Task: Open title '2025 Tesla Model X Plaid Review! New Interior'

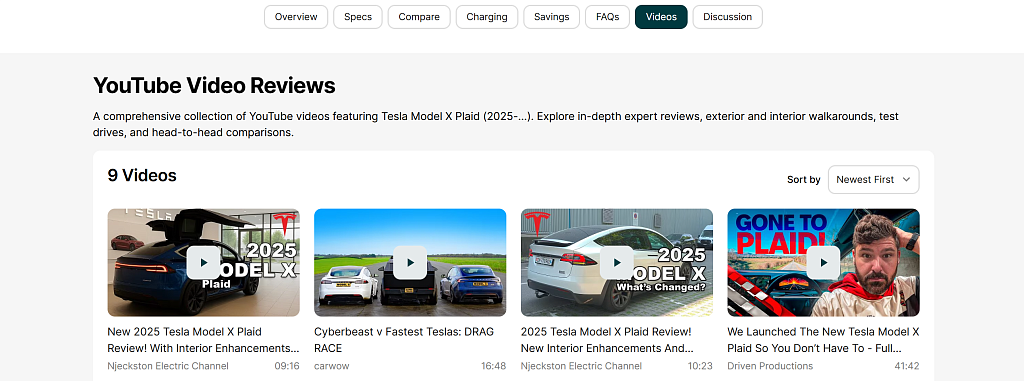Action: [x=607, y=340]
